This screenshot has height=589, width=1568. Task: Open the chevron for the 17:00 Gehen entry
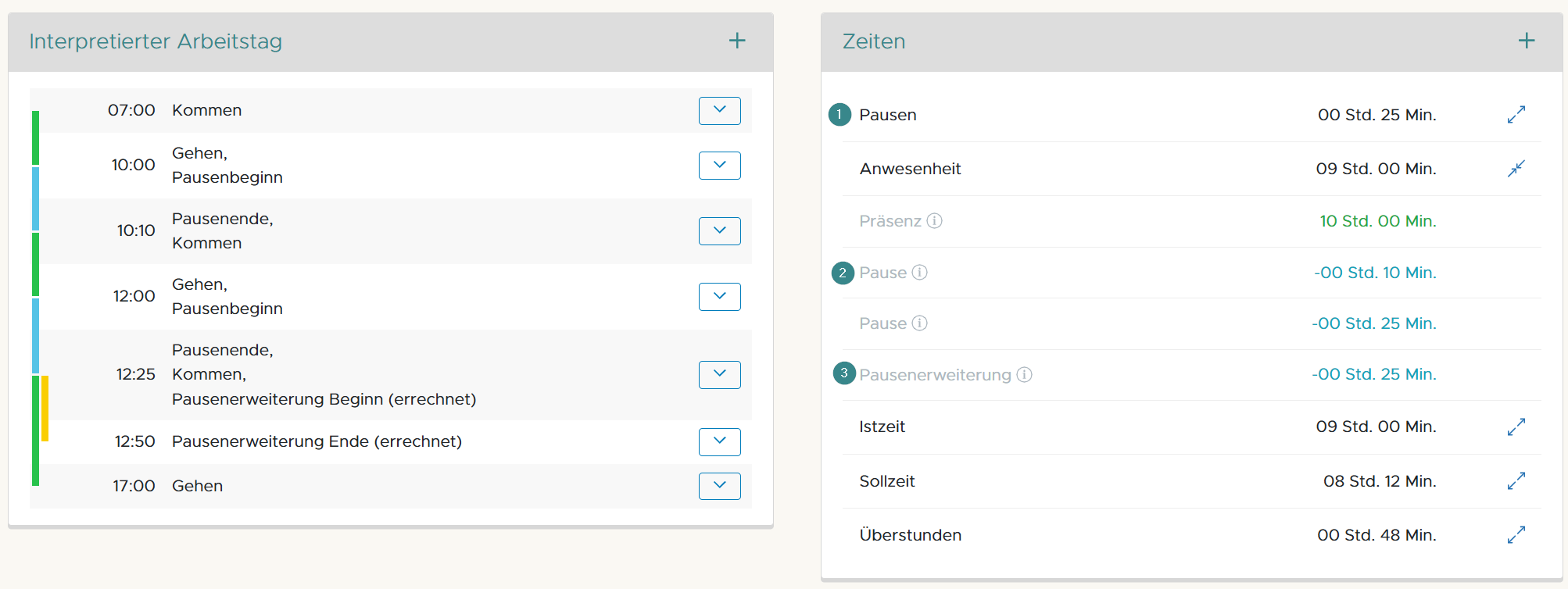coord(718,486)
